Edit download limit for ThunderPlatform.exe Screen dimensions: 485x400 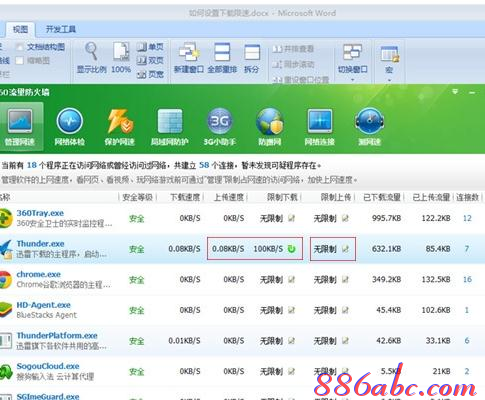coord(292,341)
